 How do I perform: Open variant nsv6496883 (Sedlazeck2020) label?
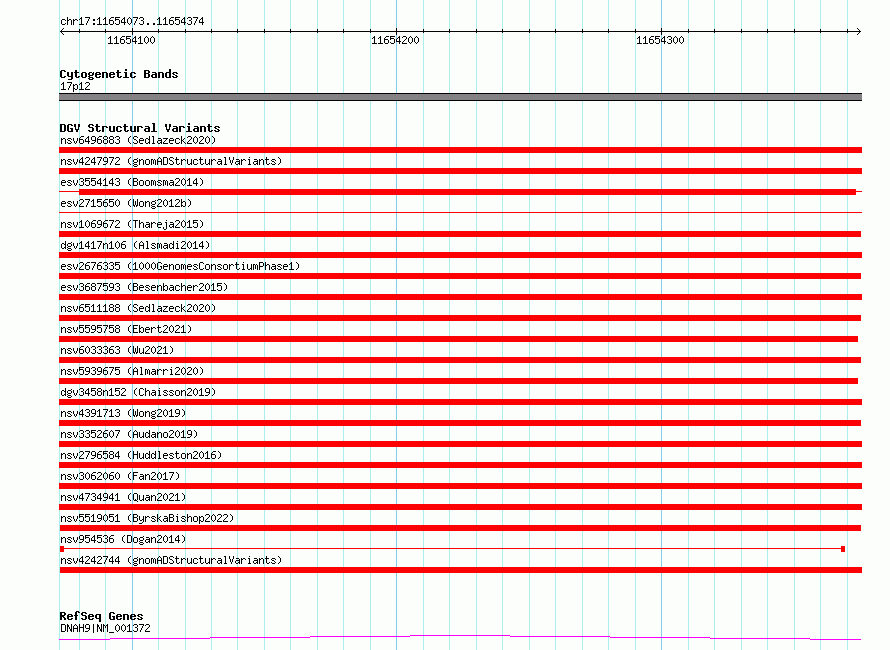pos(138,140)
